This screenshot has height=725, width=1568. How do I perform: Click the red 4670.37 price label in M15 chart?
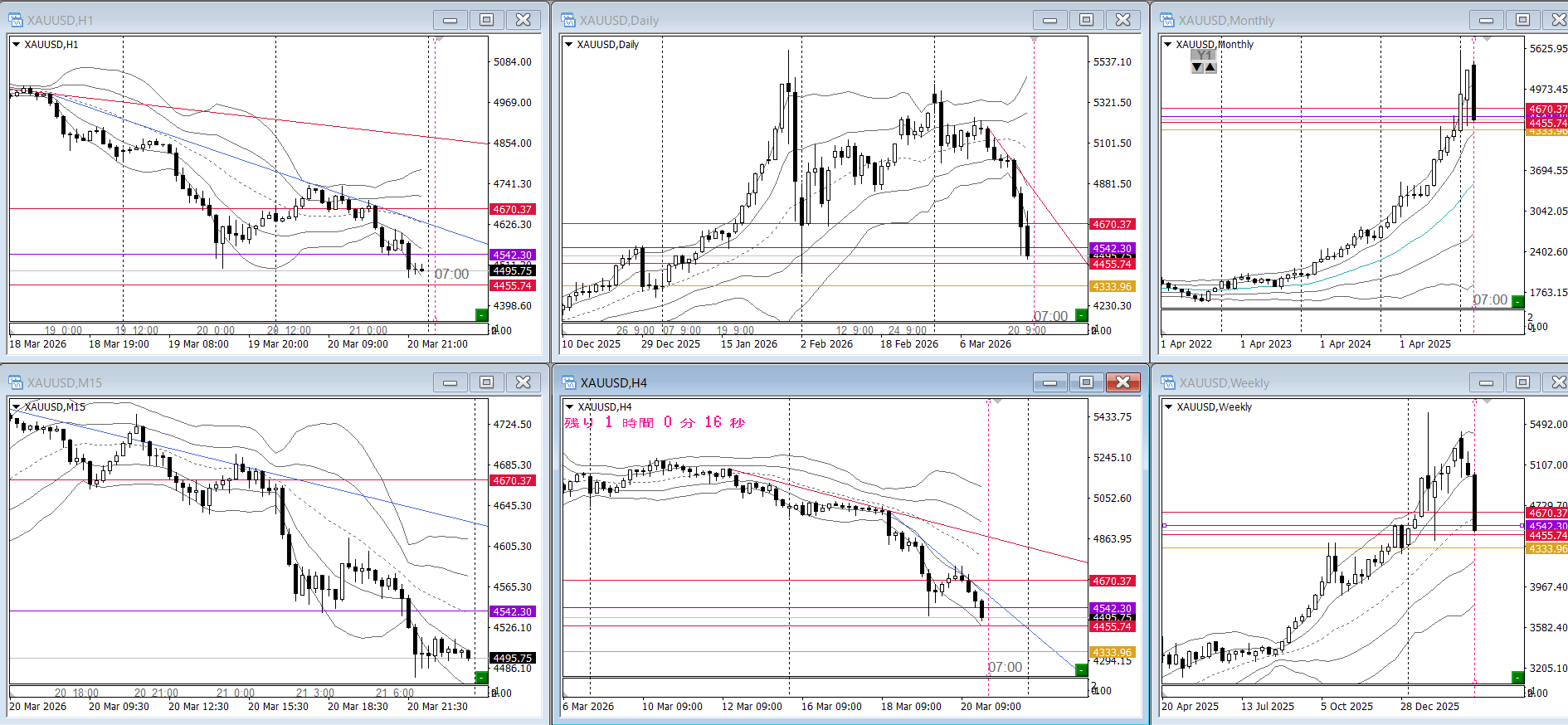click(x=512, y=480)
